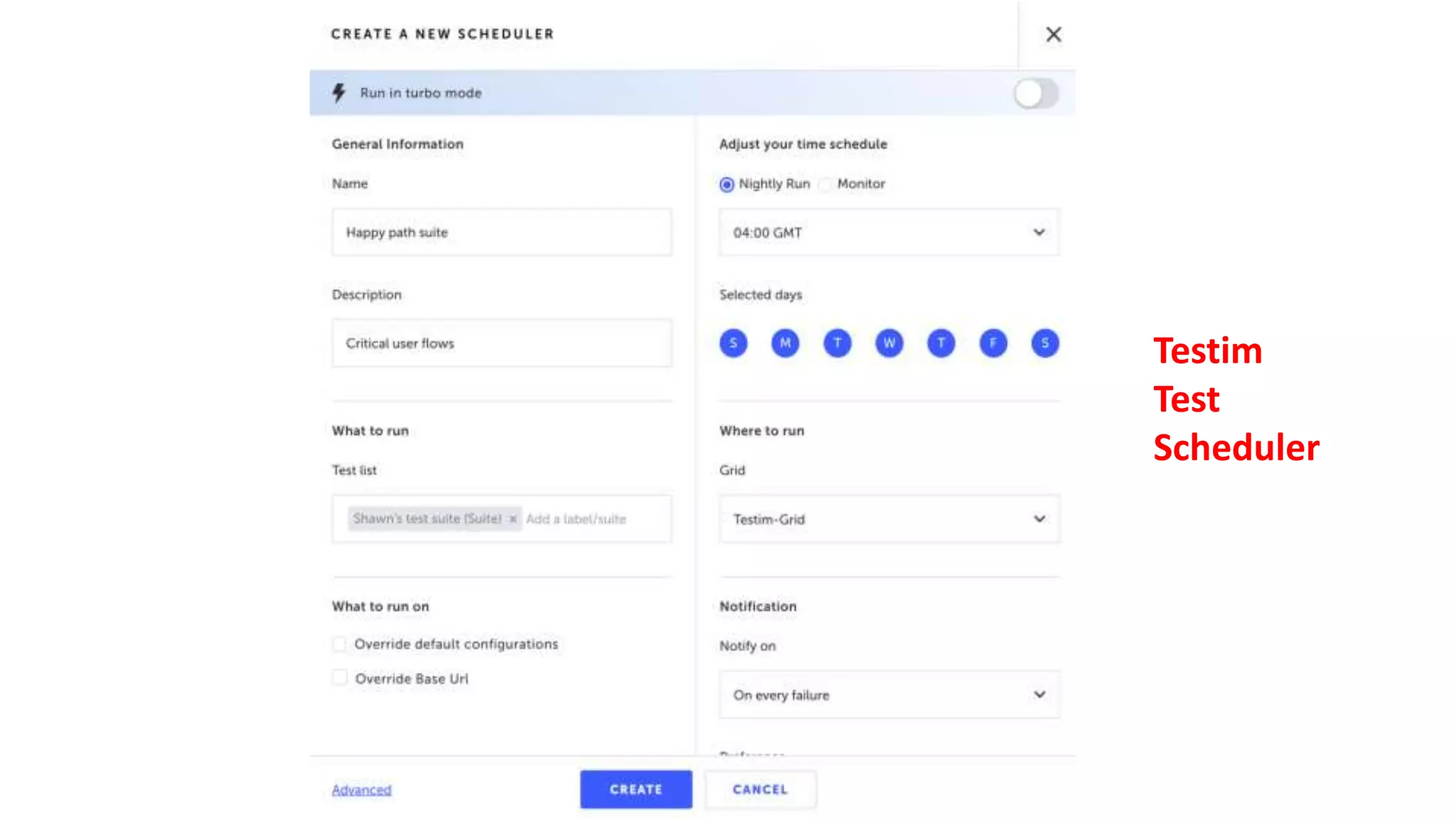Toggle the Friday day circle
This screenshot has width=1456, height=819.
(x=992, y=343)
